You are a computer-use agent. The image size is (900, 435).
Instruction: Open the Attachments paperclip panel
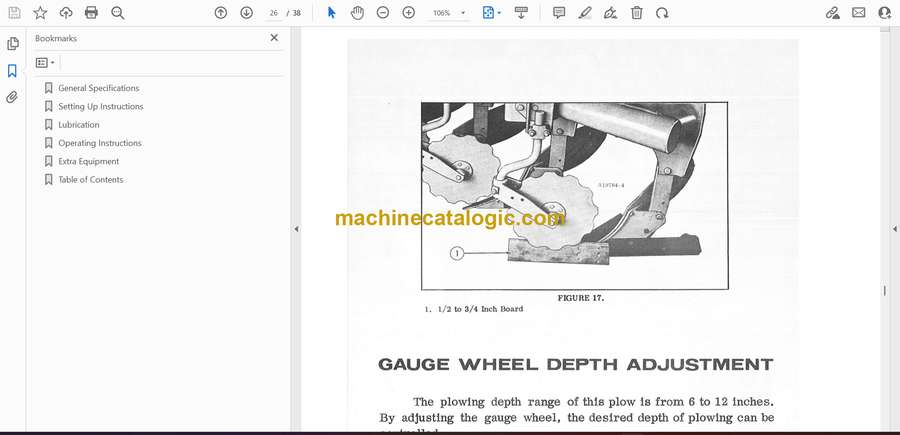[x=12, y=97]
